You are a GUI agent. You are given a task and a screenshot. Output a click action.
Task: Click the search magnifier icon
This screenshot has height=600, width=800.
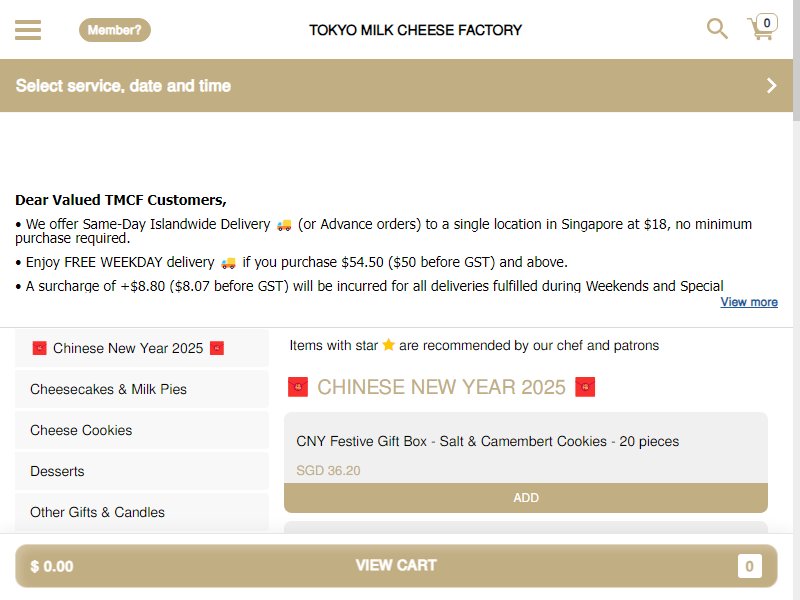717,29
